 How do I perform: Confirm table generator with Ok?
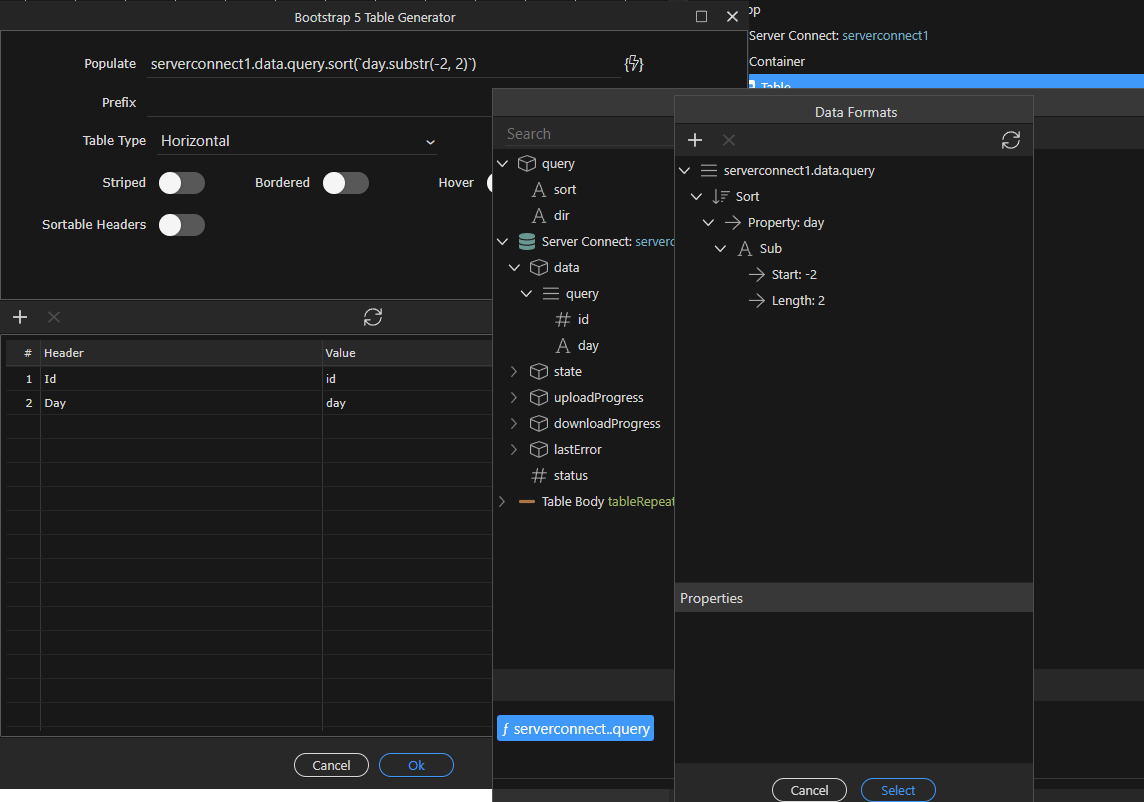(416, 766)
